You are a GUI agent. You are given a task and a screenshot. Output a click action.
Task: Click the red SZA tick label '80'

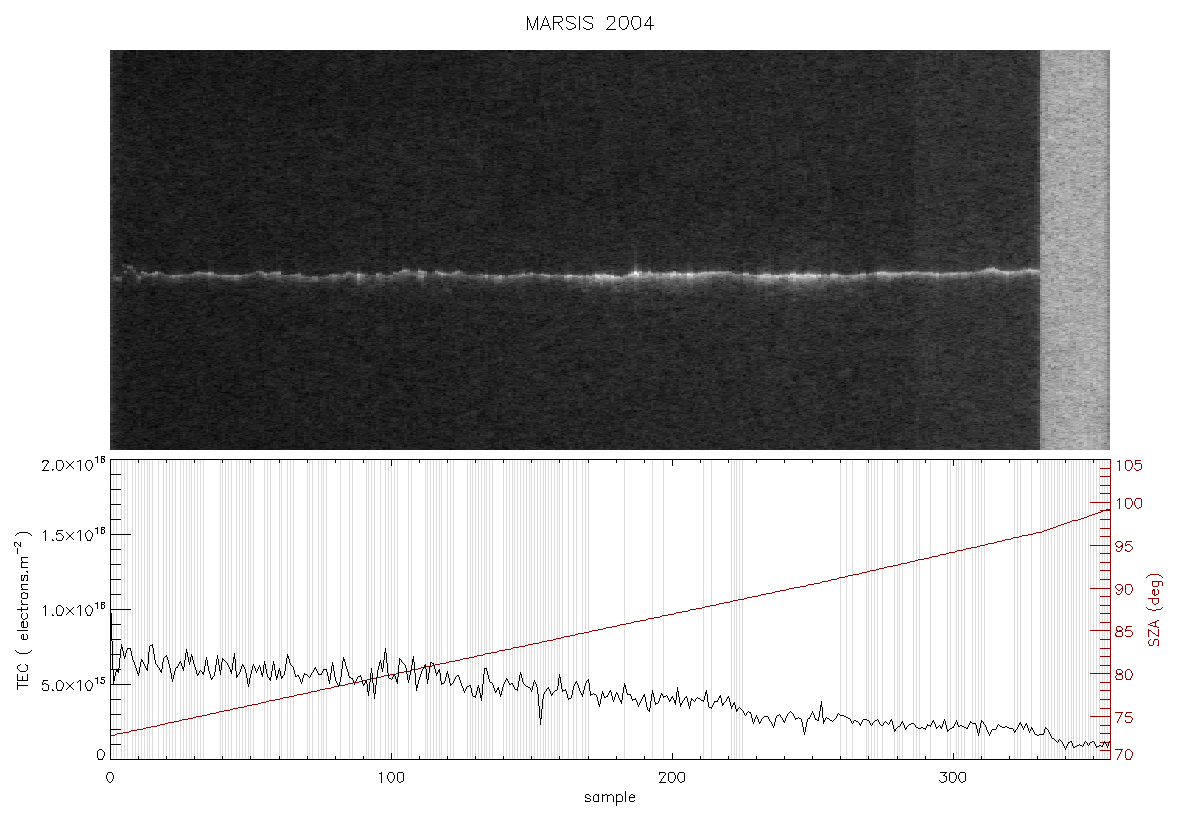[1124, 675]
